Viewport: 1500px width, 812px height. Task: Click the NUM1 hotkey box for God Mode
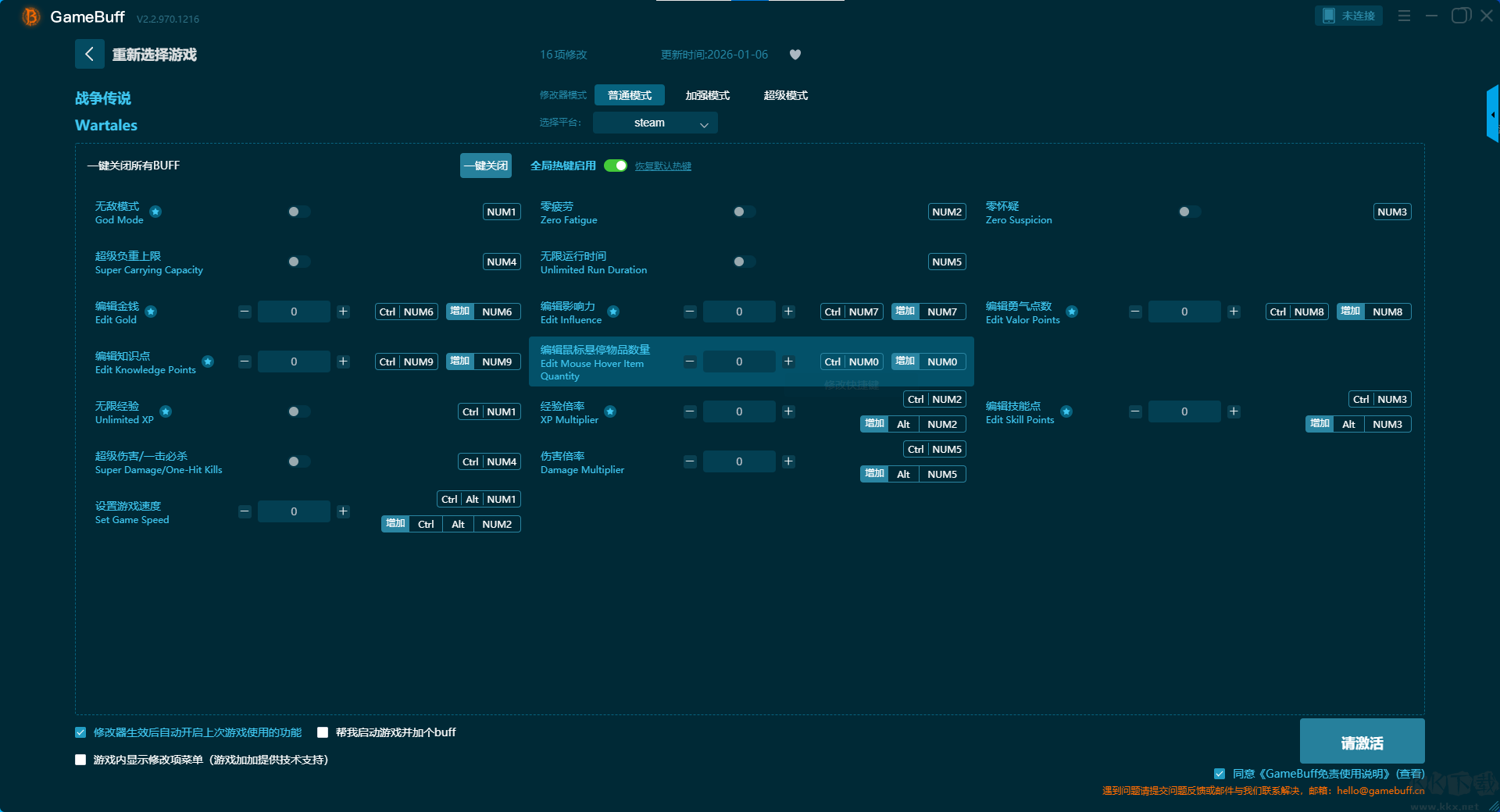pos(502,212)
